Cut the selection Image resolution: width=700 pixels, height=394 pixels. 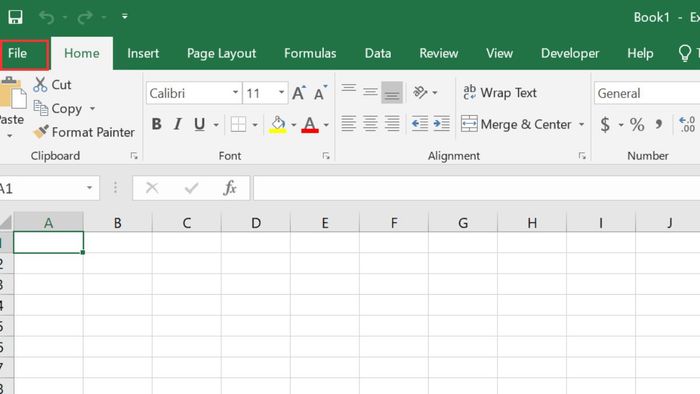(53, 84)
